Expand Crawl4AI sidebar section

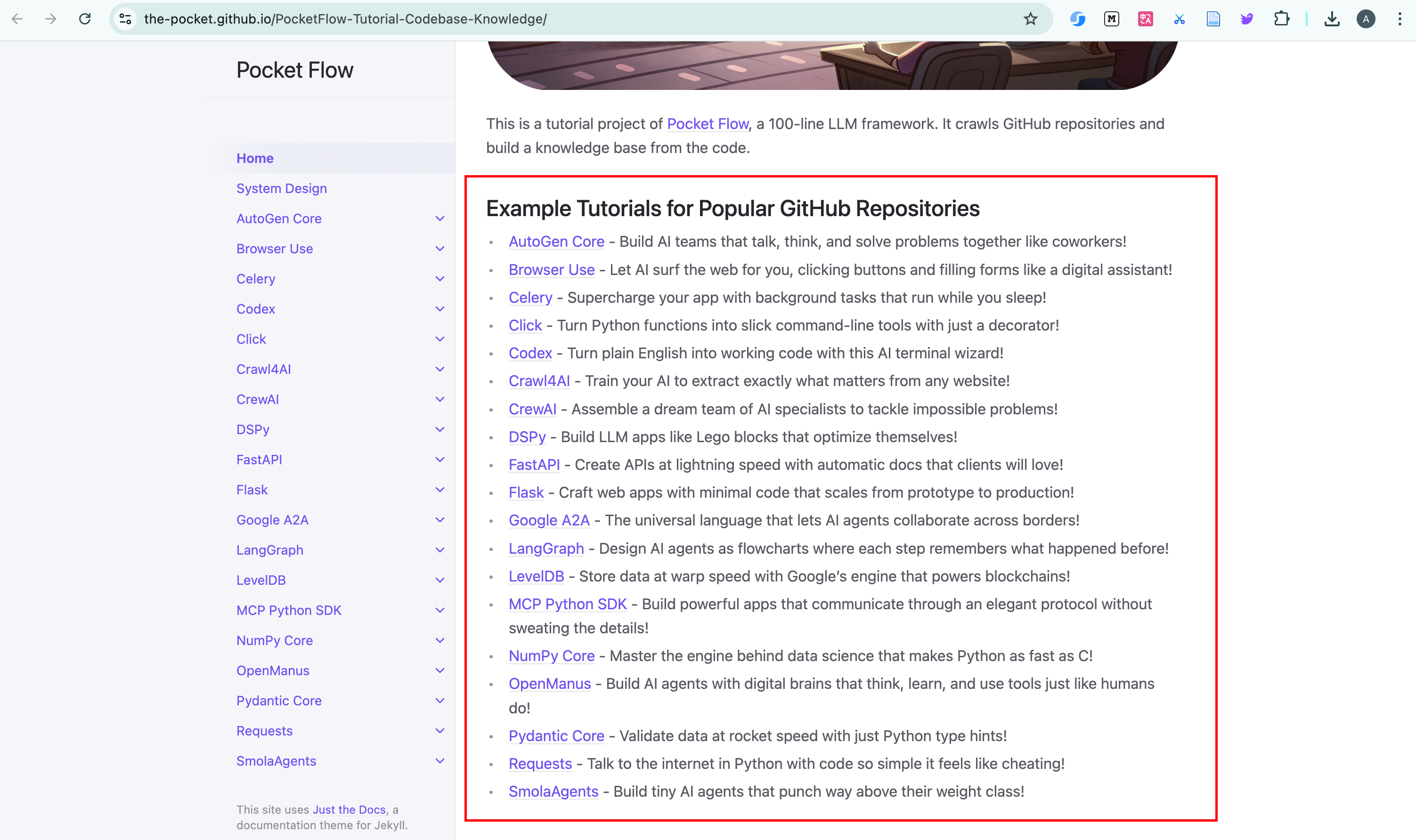pos(440,369)
